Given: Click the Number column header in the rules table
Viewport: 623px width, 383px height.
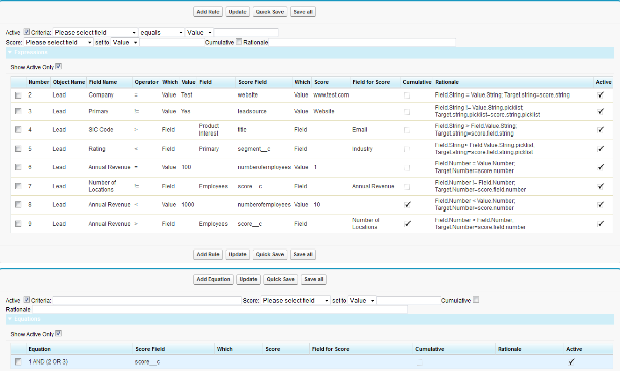Looking at the screenshot, I should 39,82.
